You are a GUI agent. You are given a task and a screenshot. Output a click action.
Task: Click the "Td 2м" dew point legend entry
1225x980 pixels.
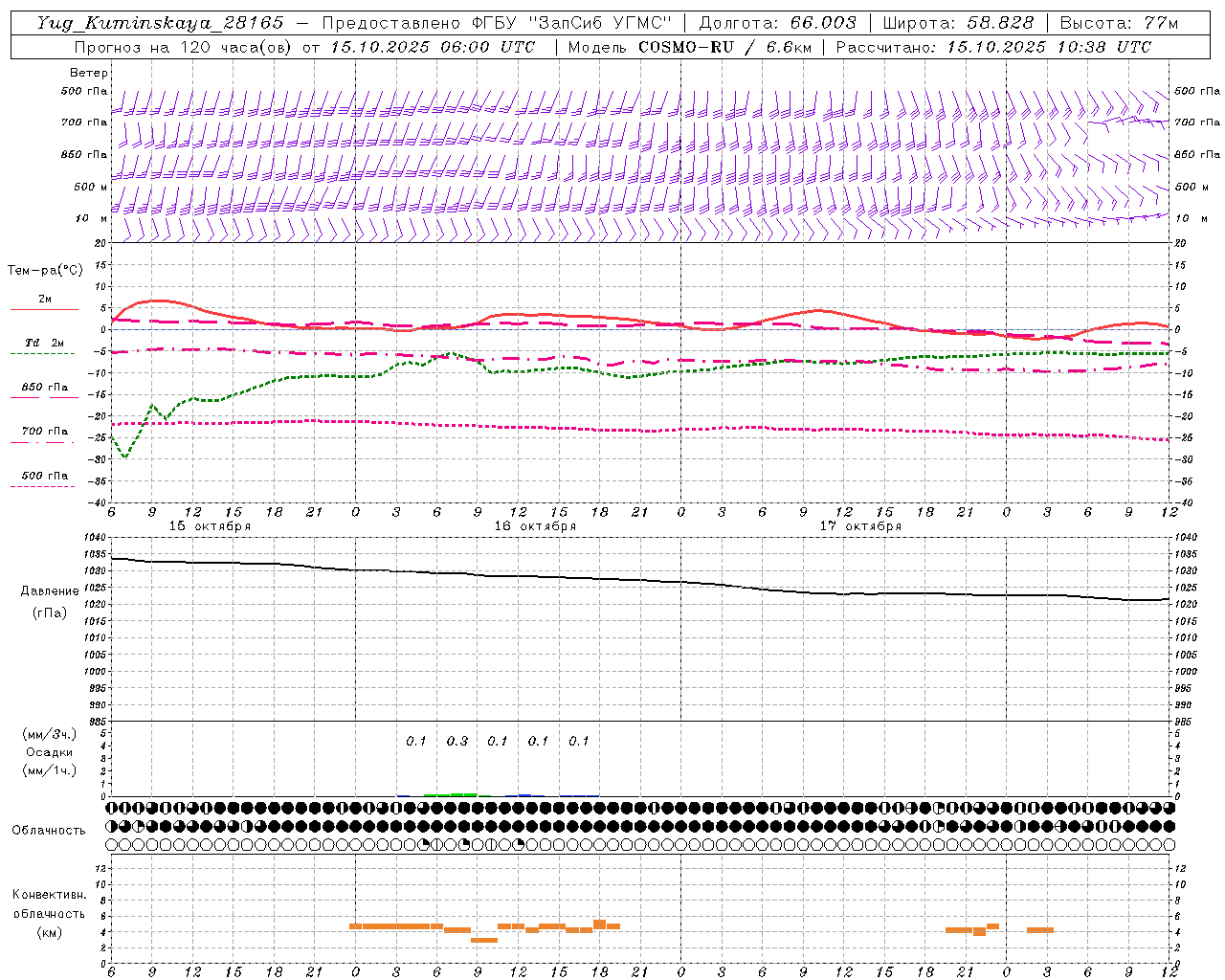[44, 343]
